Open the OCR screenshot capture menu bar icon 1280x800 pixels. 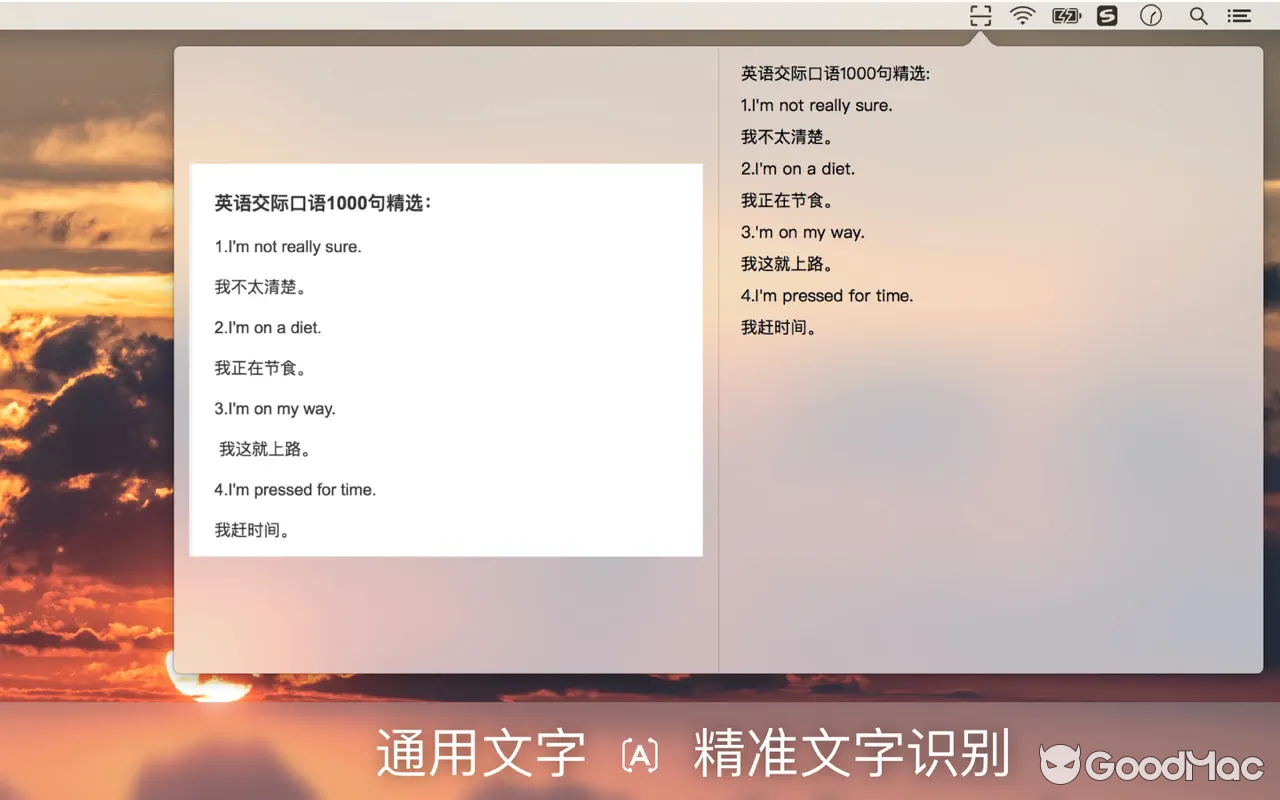(979, 15)
